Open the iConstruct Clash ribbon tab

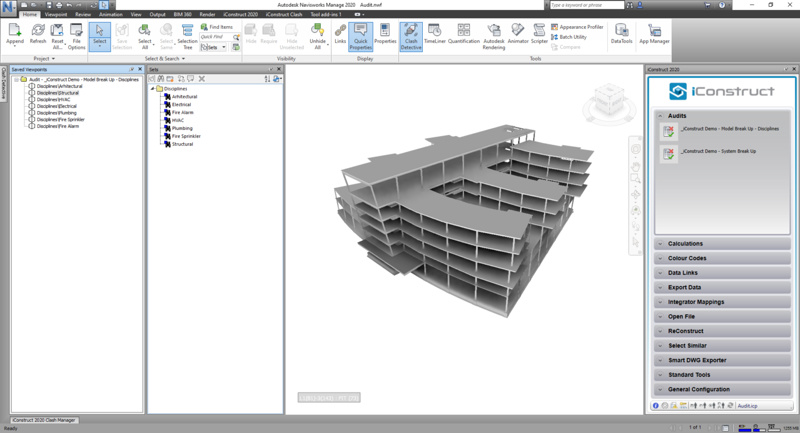(x=284, y=14)
